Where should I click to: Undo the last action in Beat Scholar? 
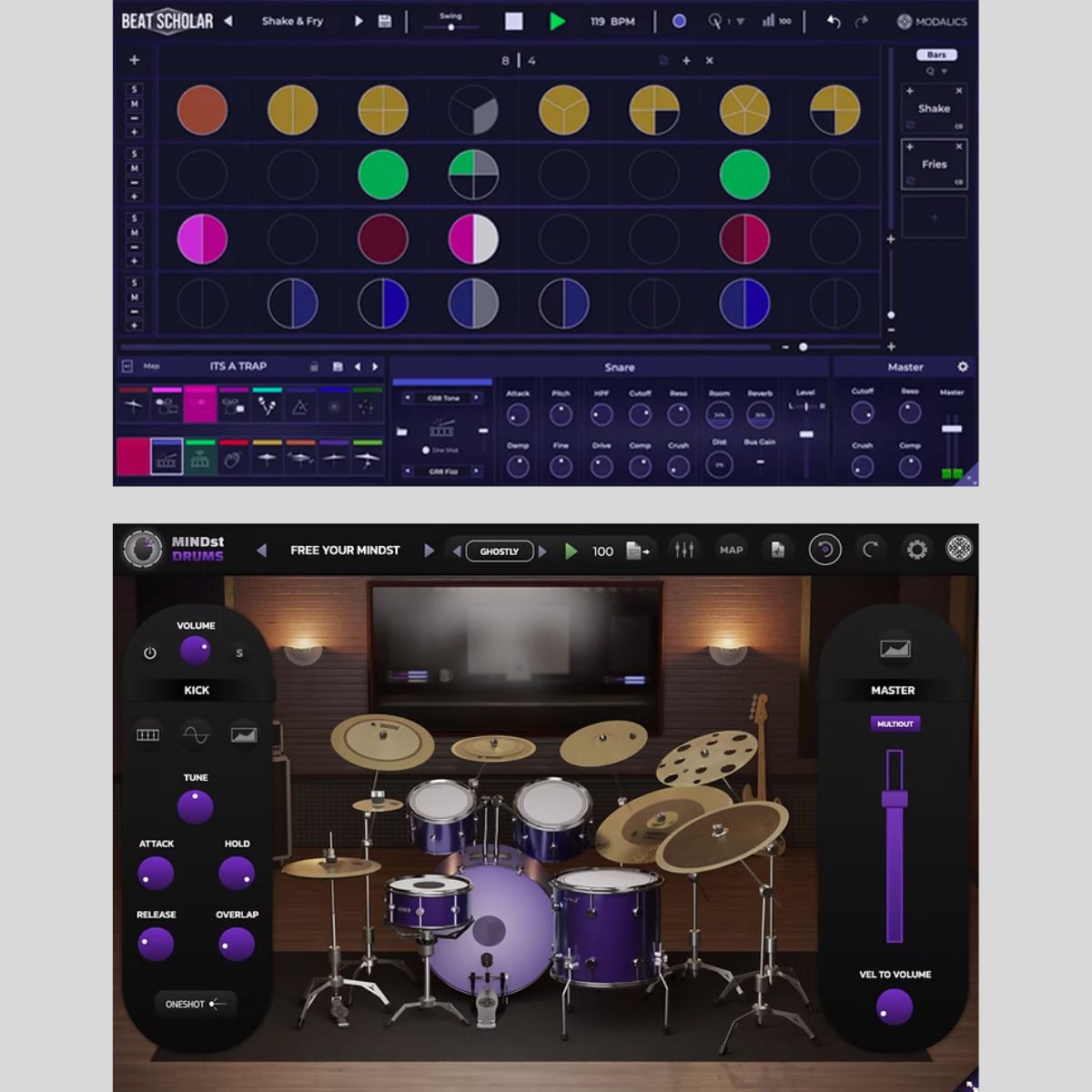pos(833,21)
